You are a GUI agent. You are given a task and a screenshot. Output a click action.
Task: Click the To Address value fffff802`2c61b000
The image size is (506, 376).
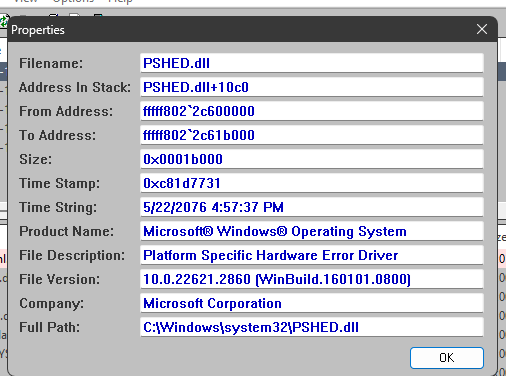pyautogui.click(x=312, y=135)
